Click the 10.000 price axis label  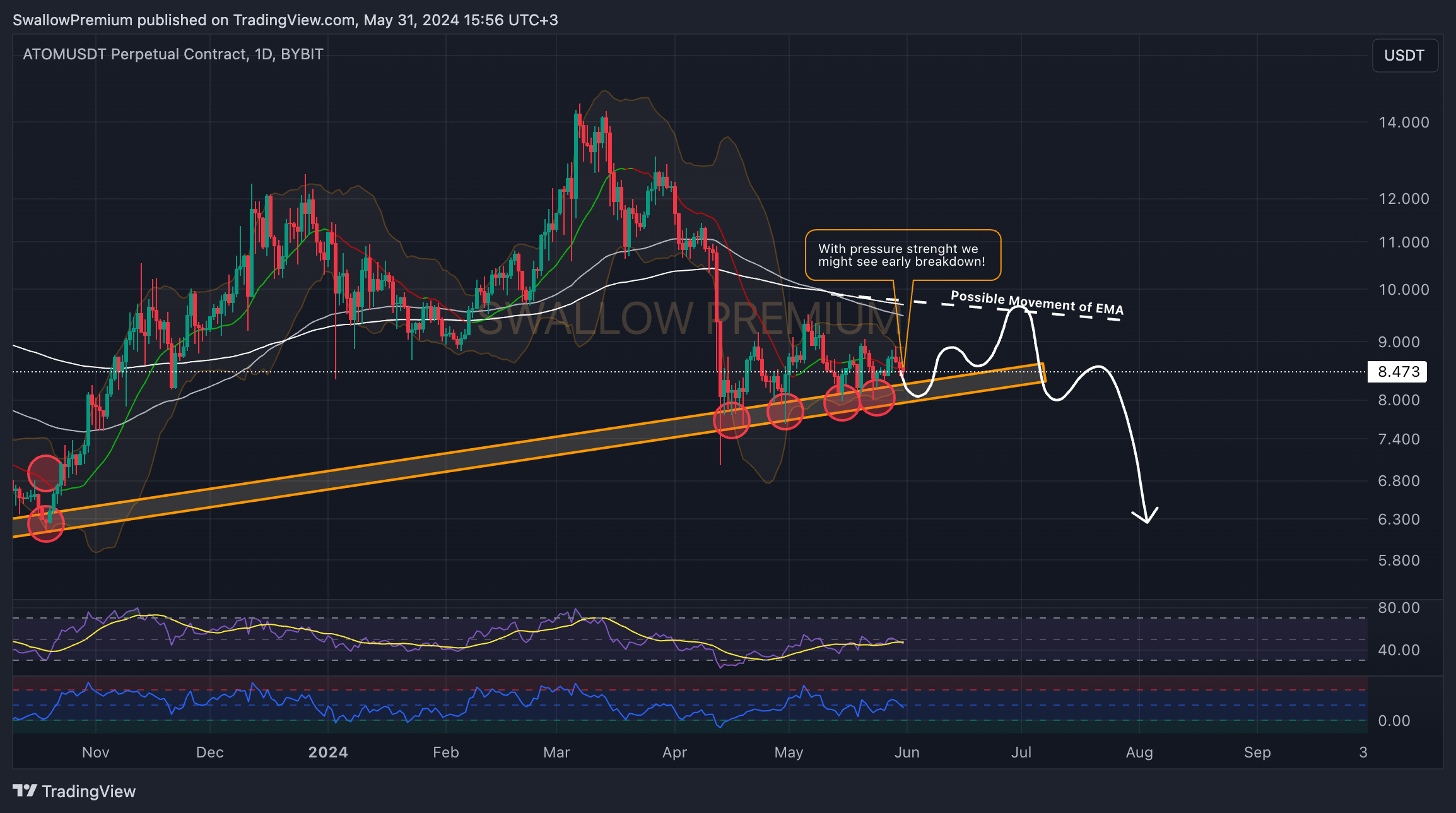point(1404,290)
